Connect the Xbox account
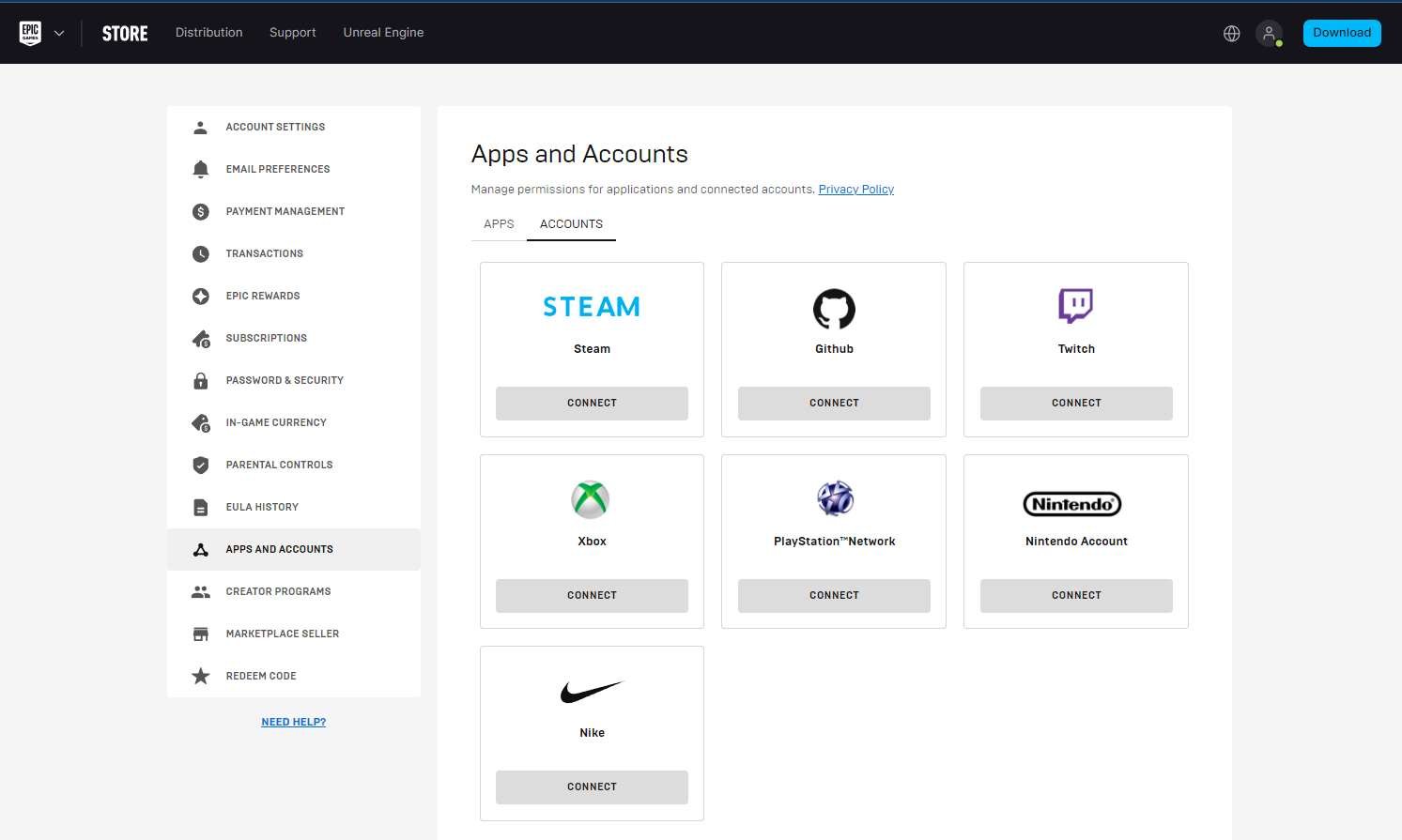1402x840 pixels. tap(592, 596)
